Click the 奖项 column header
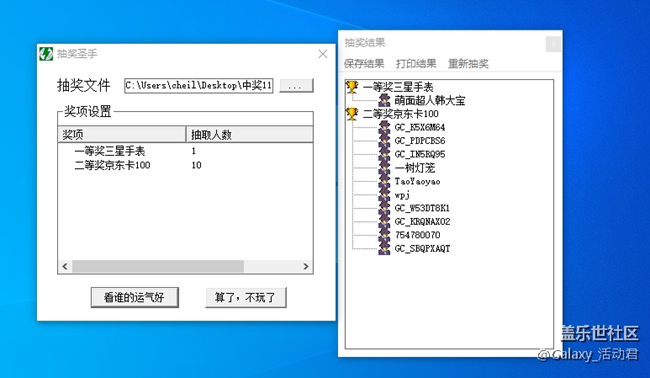Viewport: 650px width, 378px height. coord(122,134)
